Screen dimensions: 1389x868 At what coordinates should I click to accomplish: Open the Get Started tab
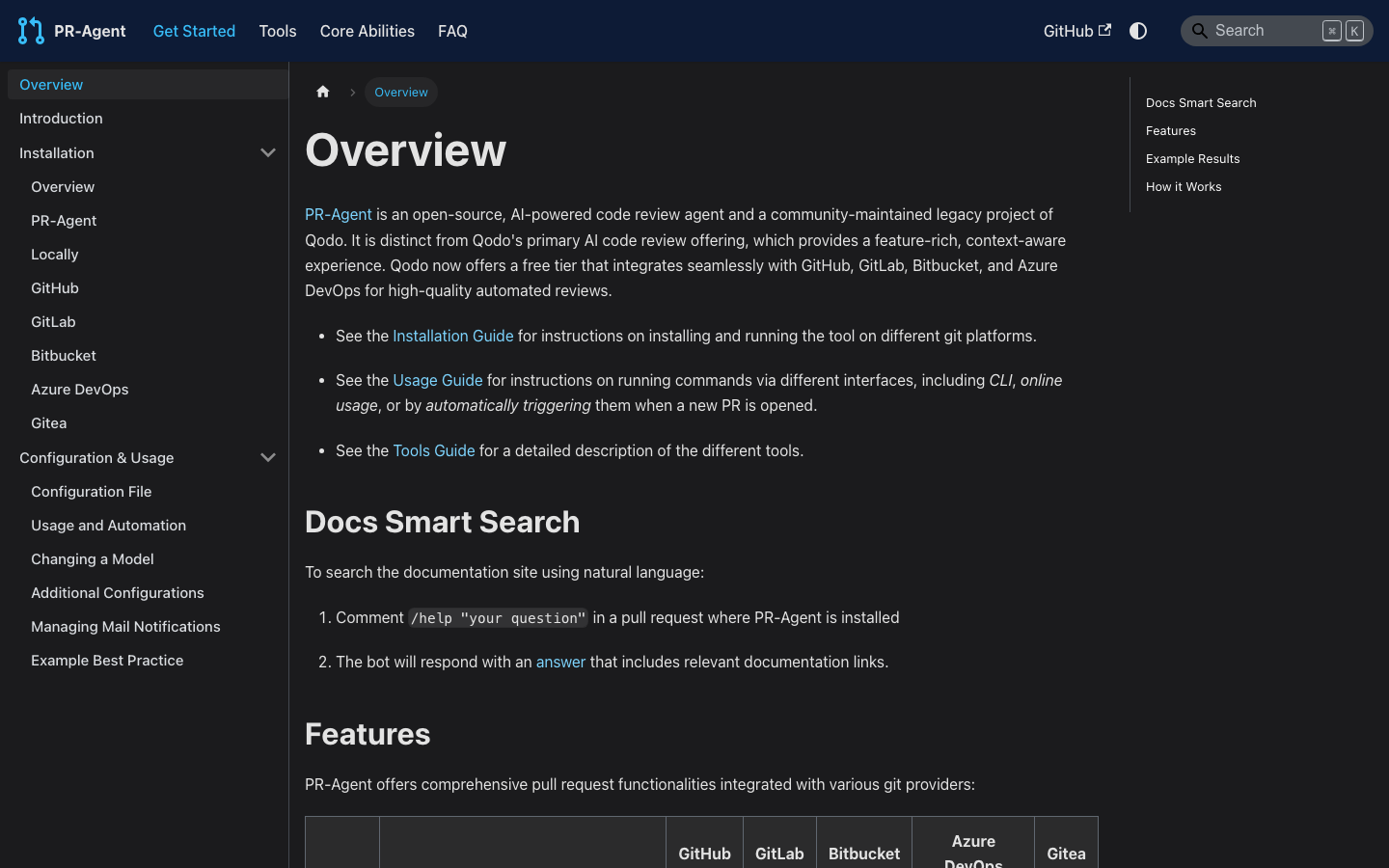[194, 31]
